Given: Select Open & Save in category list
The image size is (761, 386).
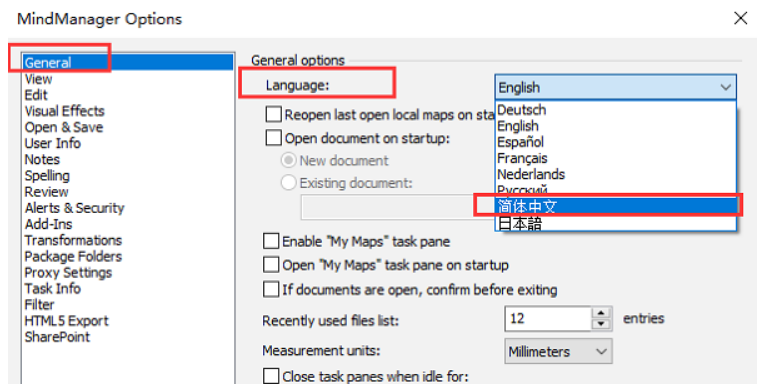Looking at the screenshot, I should [x=64, y=127].
